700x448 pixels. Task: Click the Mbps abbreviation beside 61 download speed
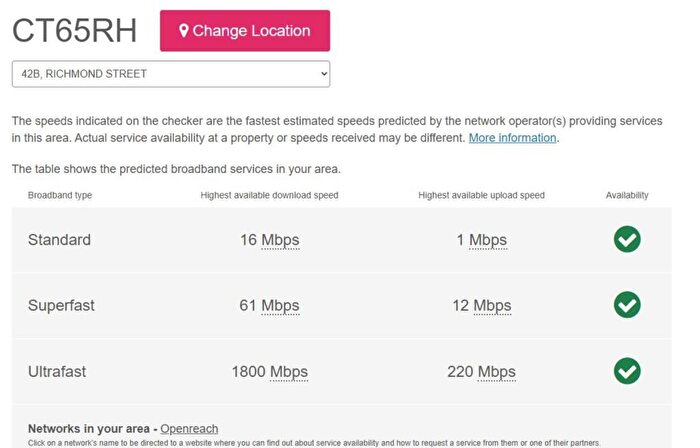coord(280,306)
